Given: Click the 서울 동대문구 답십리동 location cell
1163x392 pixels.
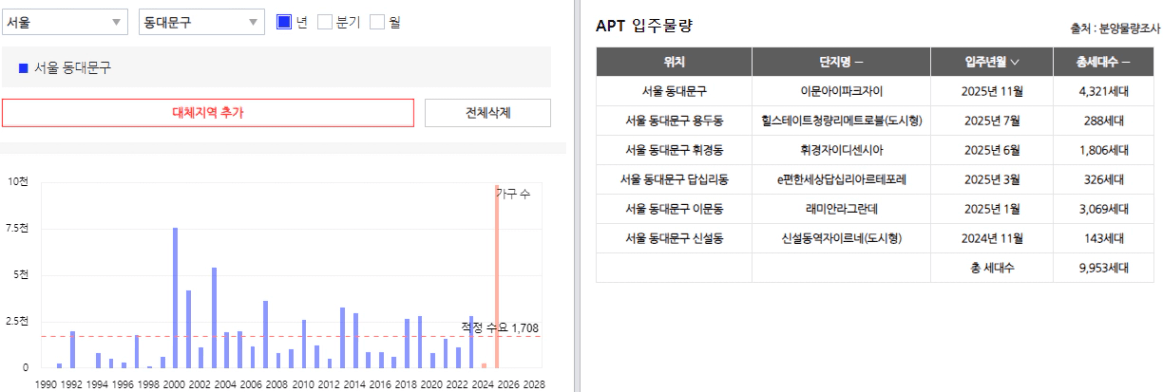Looking at the screenshot, I should (674, 179).
